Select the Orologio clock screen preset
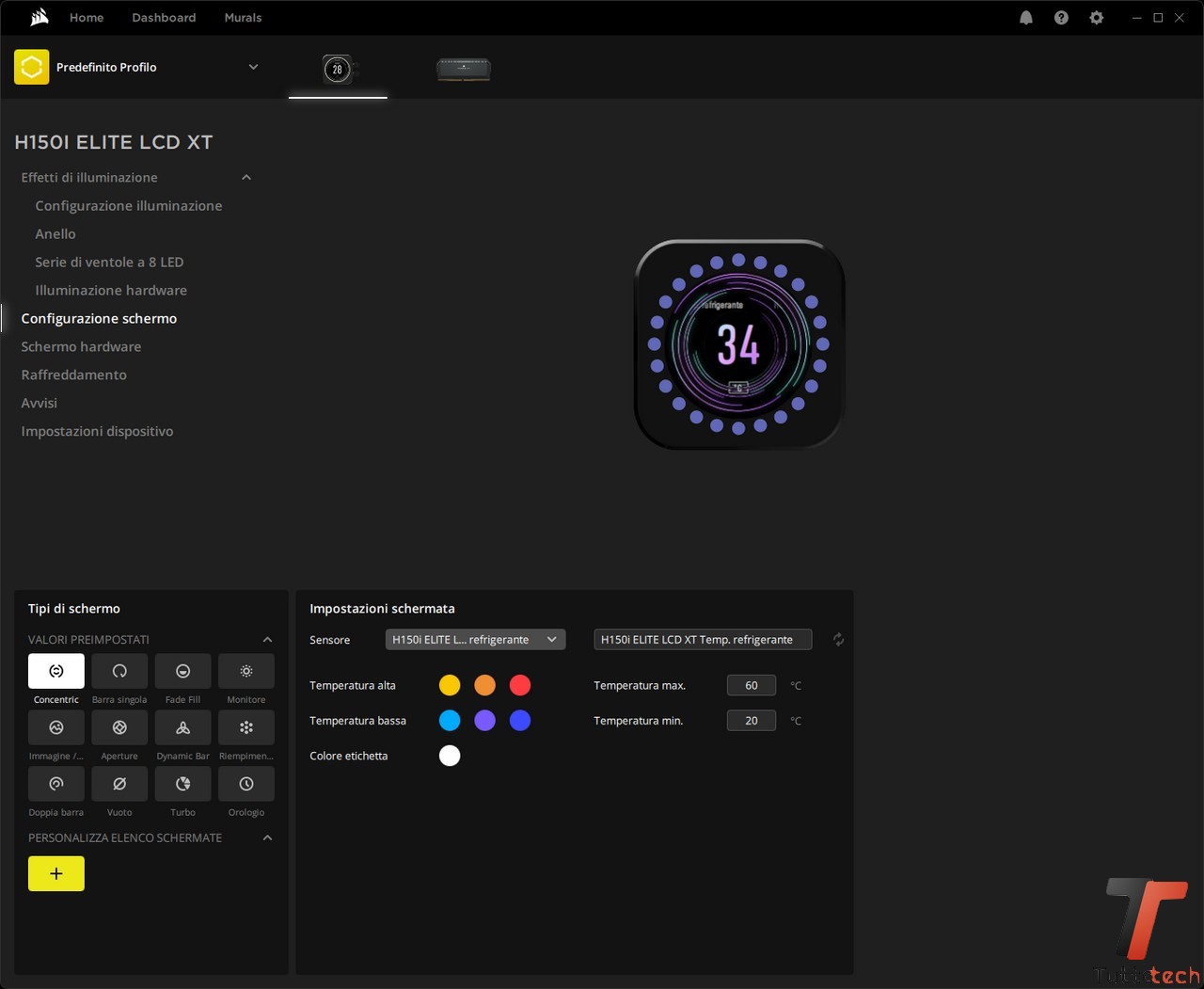Screen dimensions: 1204x989 point(246,784)
